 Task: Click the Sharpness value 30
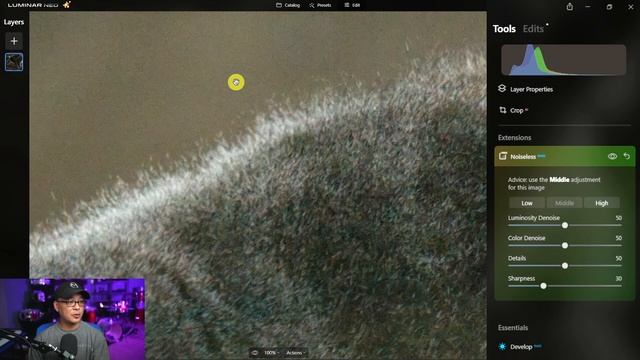pos(618,278)
